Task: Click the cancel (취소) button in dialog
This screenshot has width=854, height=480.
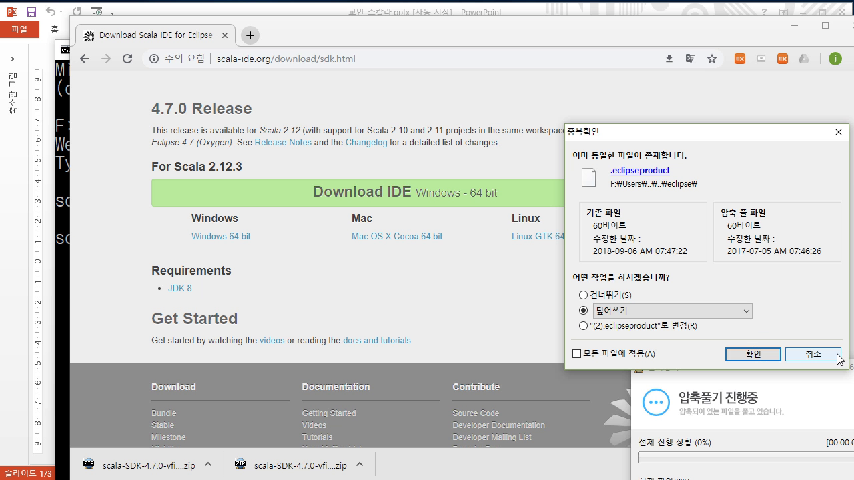Action: (813, 354)
